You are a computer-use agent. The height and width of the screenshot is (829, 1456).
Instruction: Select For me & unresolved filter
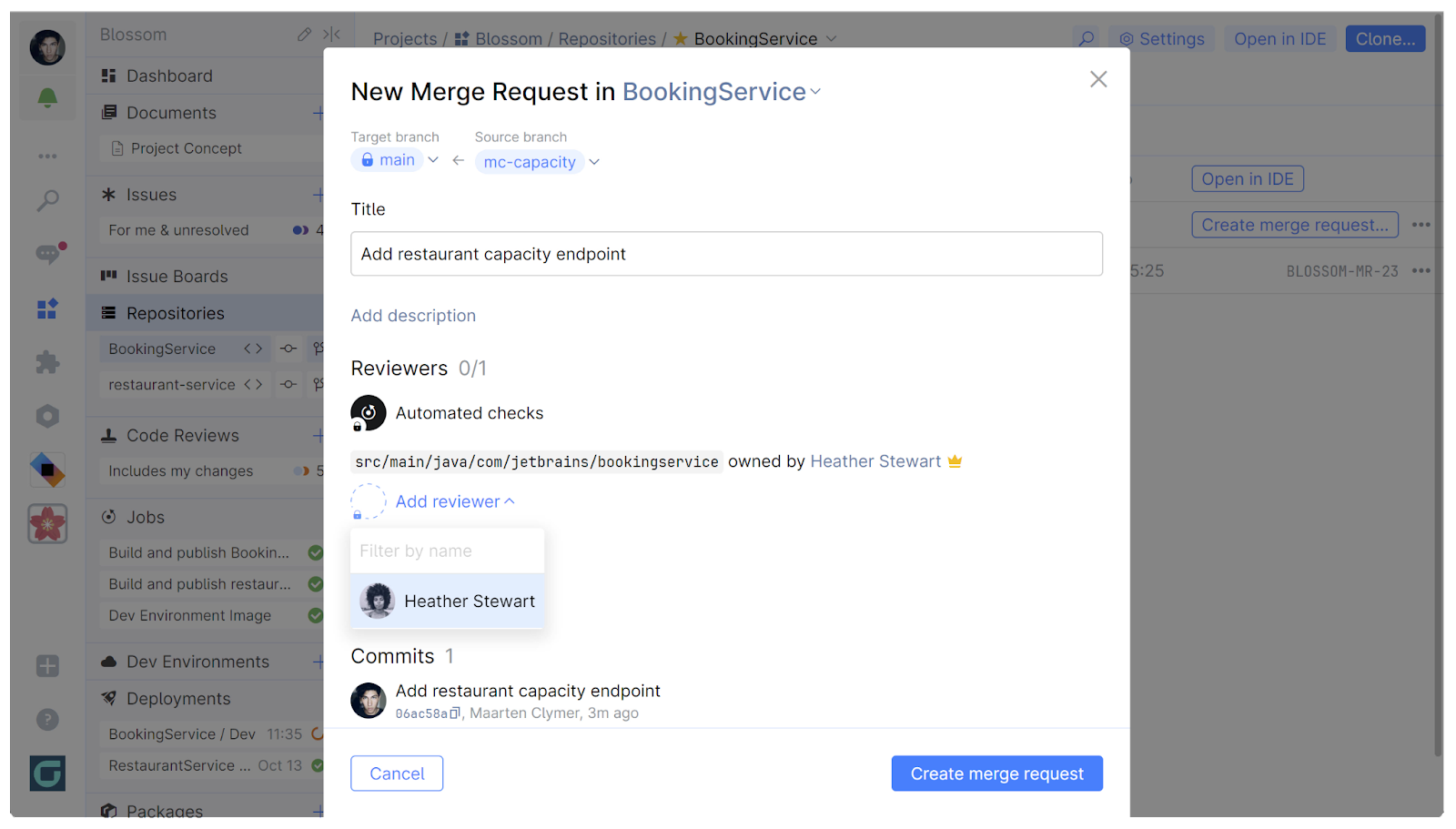178,230
